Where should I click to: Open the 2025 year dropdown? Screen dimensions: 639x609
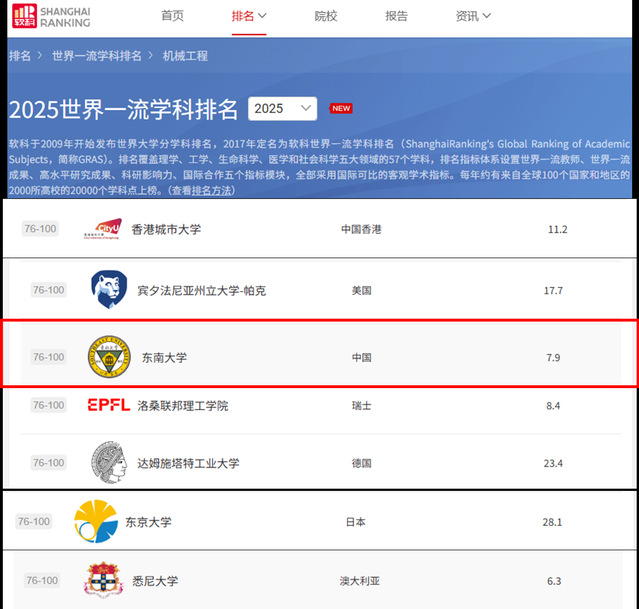[x=282, y=108]
